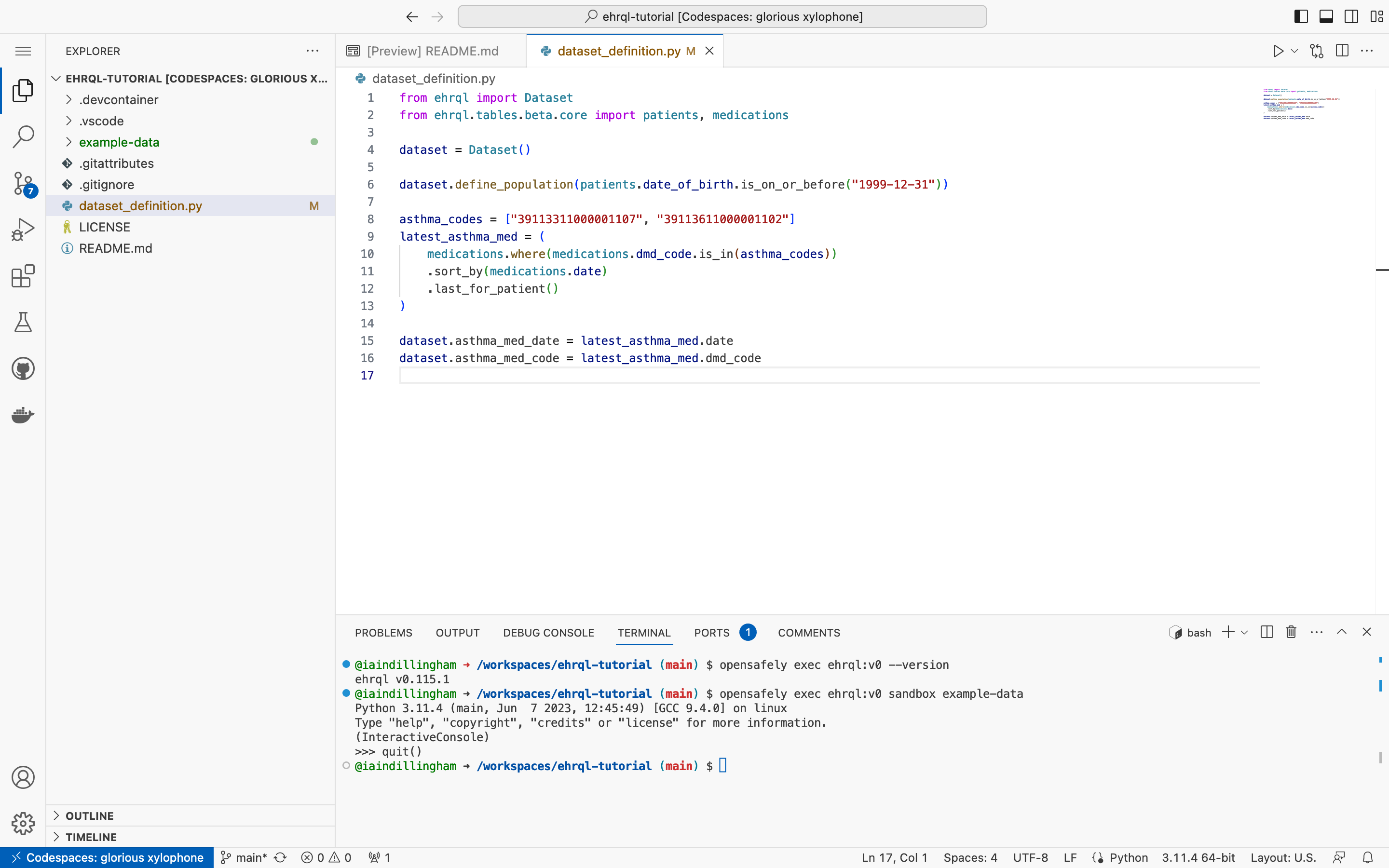Expand the .devcontainer folder
This screenshot has width=1389, height=868.
point(190,100)
